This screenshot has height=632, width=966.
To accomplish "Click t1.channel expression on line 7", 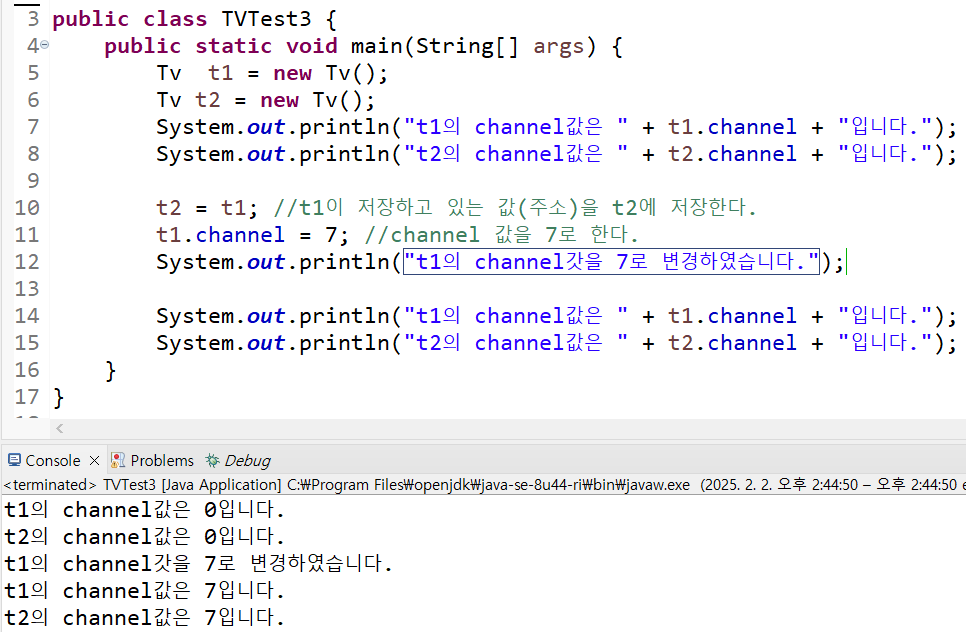I will (733, 127).
